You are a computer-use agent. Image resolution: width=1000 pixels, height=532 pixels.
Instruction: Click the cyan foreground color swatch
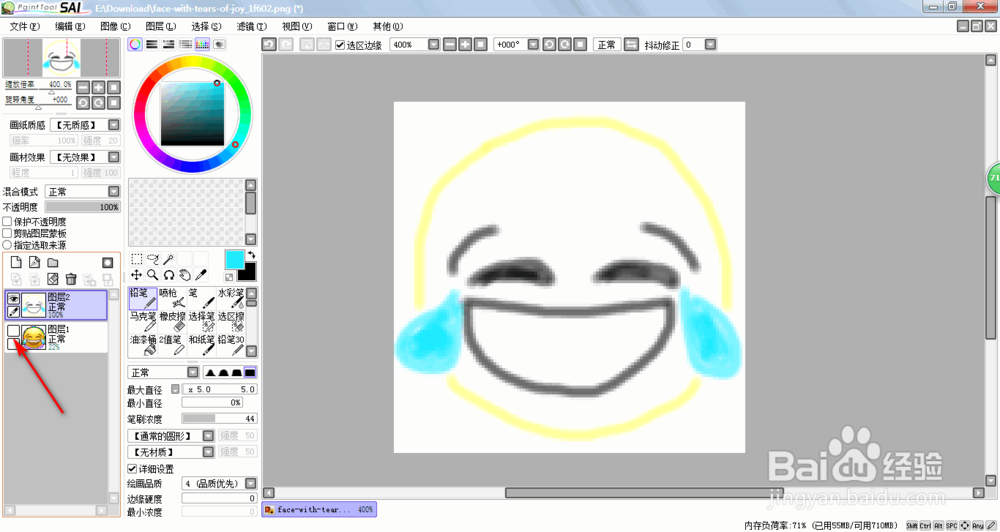coord(234,259)
